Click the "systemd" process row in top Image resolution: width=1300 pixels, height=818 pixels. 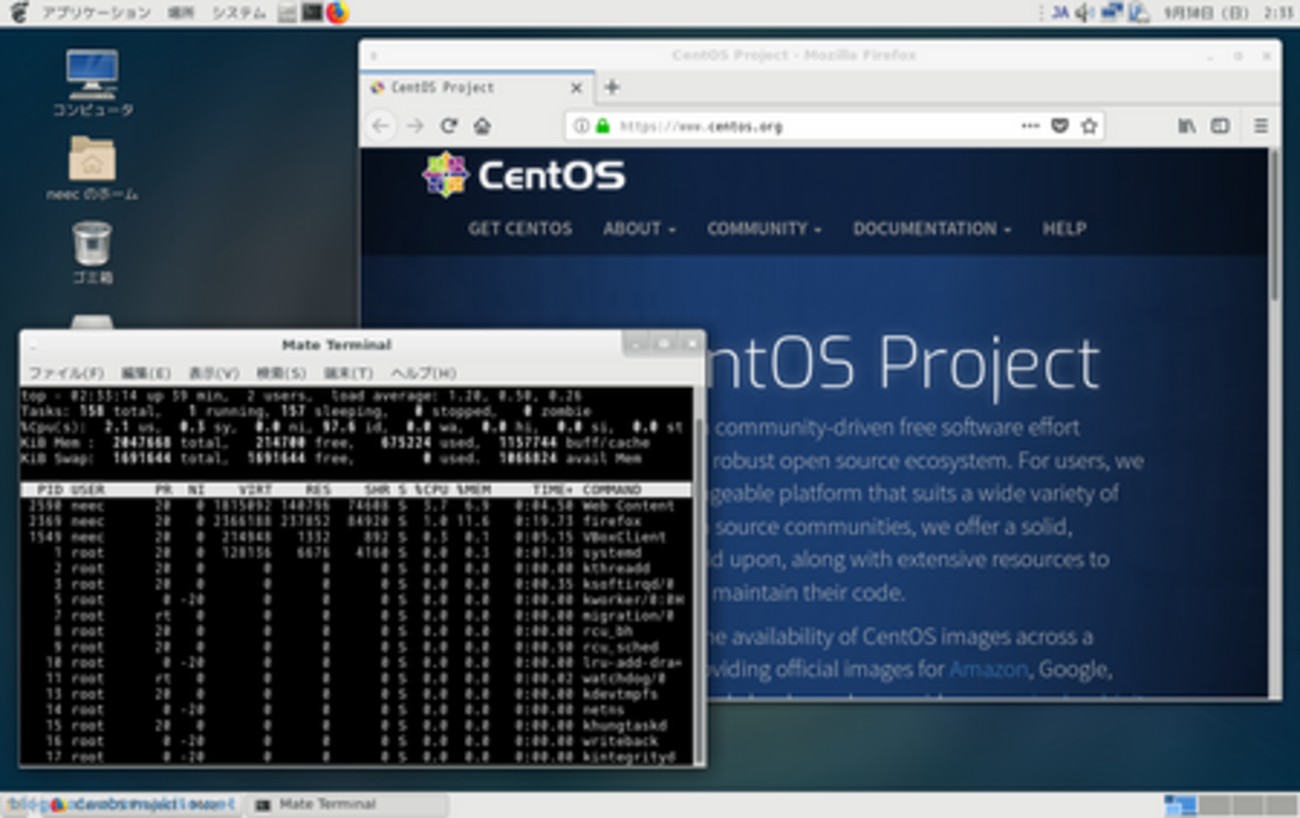pyautogui.click(x=356, y=553)
